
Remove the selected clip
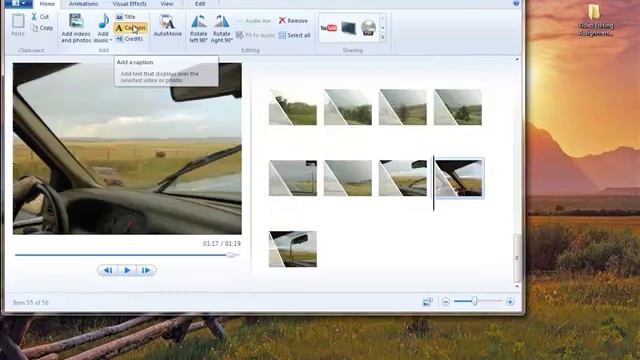pyautogui.click(x=293, y=20)
